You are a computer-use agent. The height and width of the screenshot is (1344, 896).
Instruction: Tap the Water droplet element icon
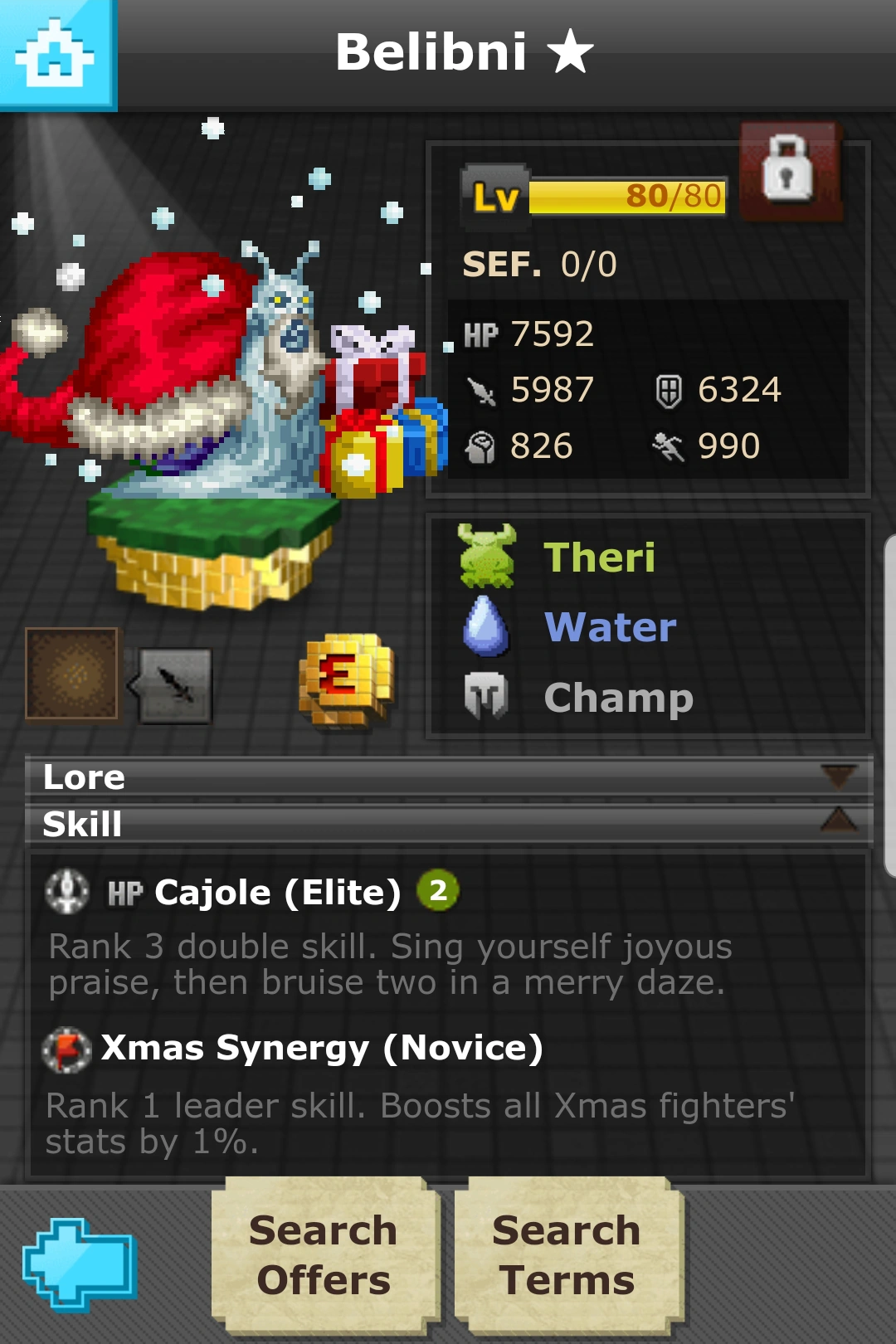click(485, 626)
